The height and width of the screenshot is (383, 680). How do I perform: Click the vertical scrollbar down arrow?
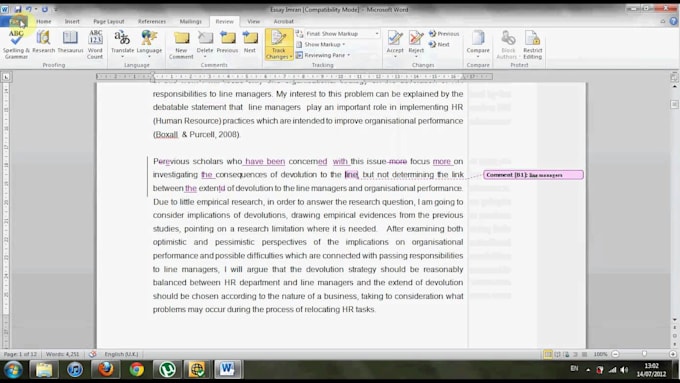pyautogui.click(x=674, y=320)
